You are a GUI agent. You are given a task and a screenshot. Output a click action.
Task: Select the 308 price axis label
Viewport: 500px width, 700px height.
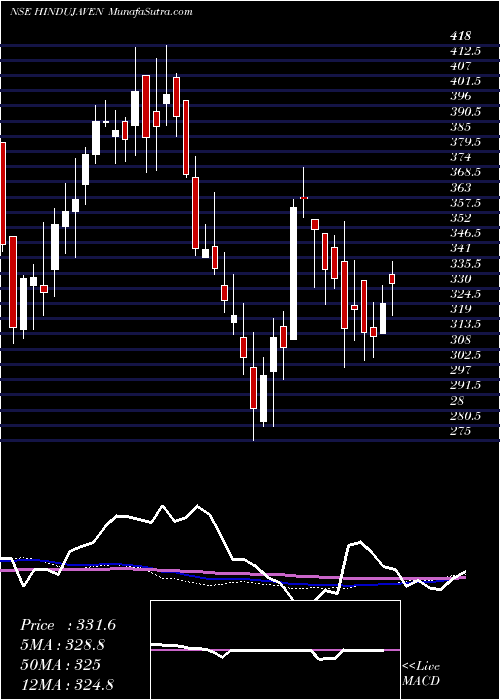point(461,340)
